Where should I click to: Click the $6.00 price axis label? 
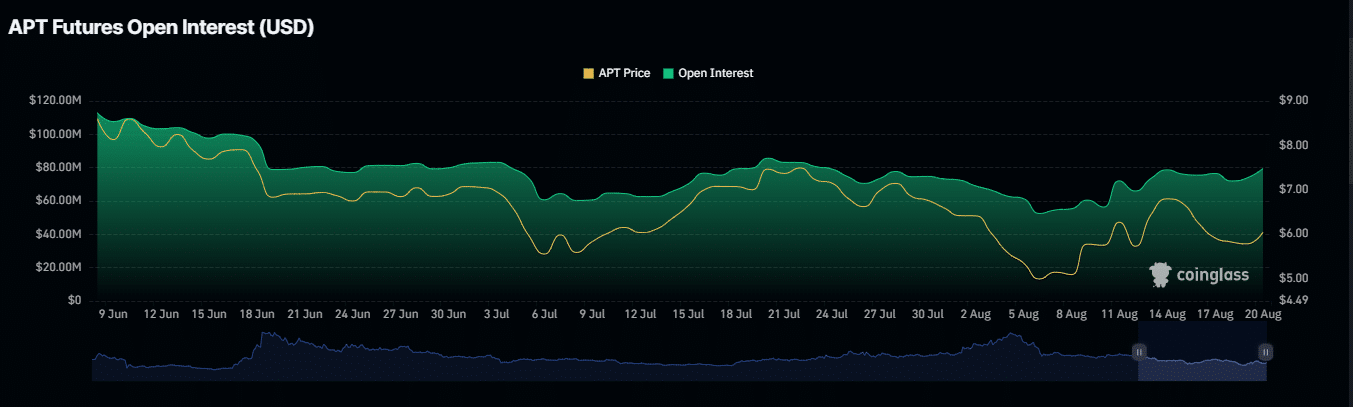pyautogui.click(x=1294, y=233)
